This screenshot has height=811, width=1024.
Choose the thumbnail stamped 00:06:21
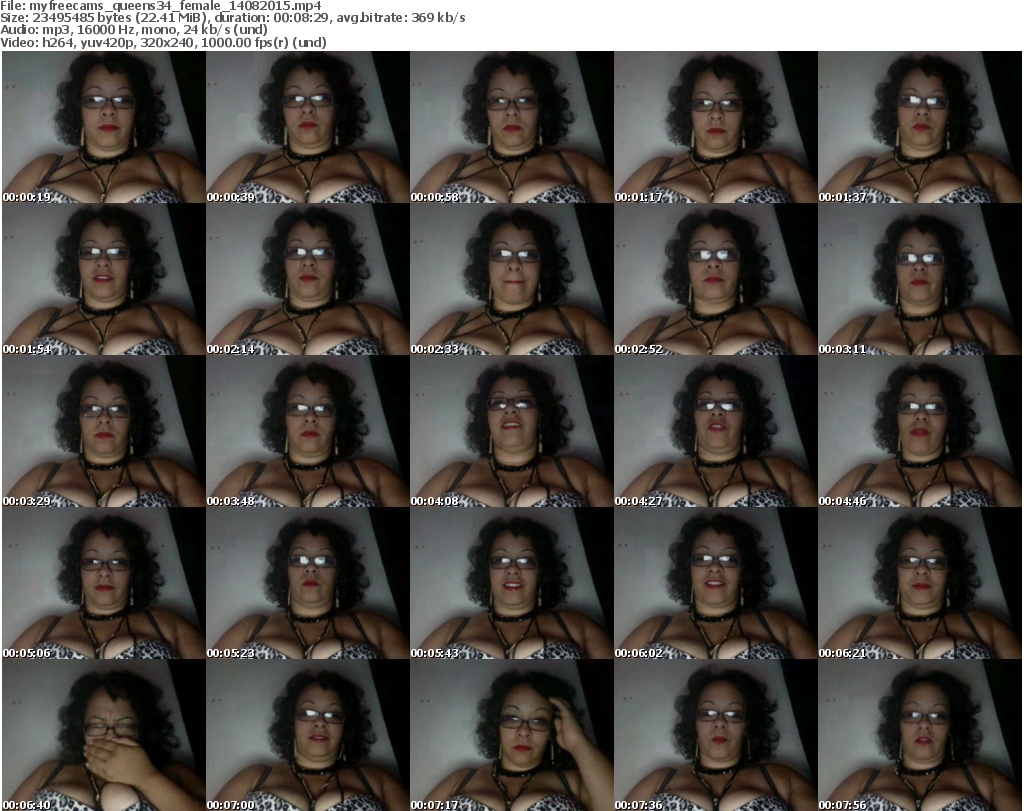[x=920, y=583]
